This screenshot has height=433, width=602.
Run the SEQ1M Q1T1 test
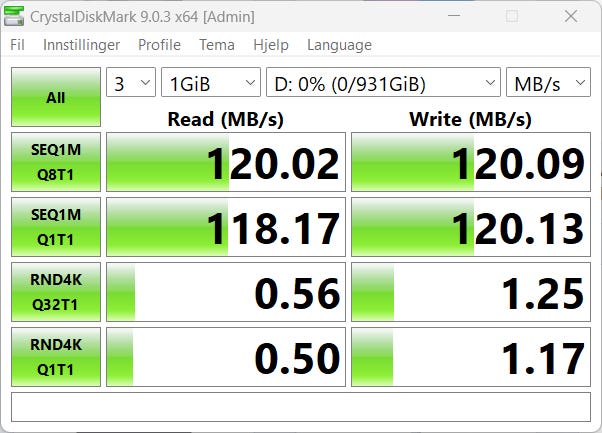coord(56,227)
